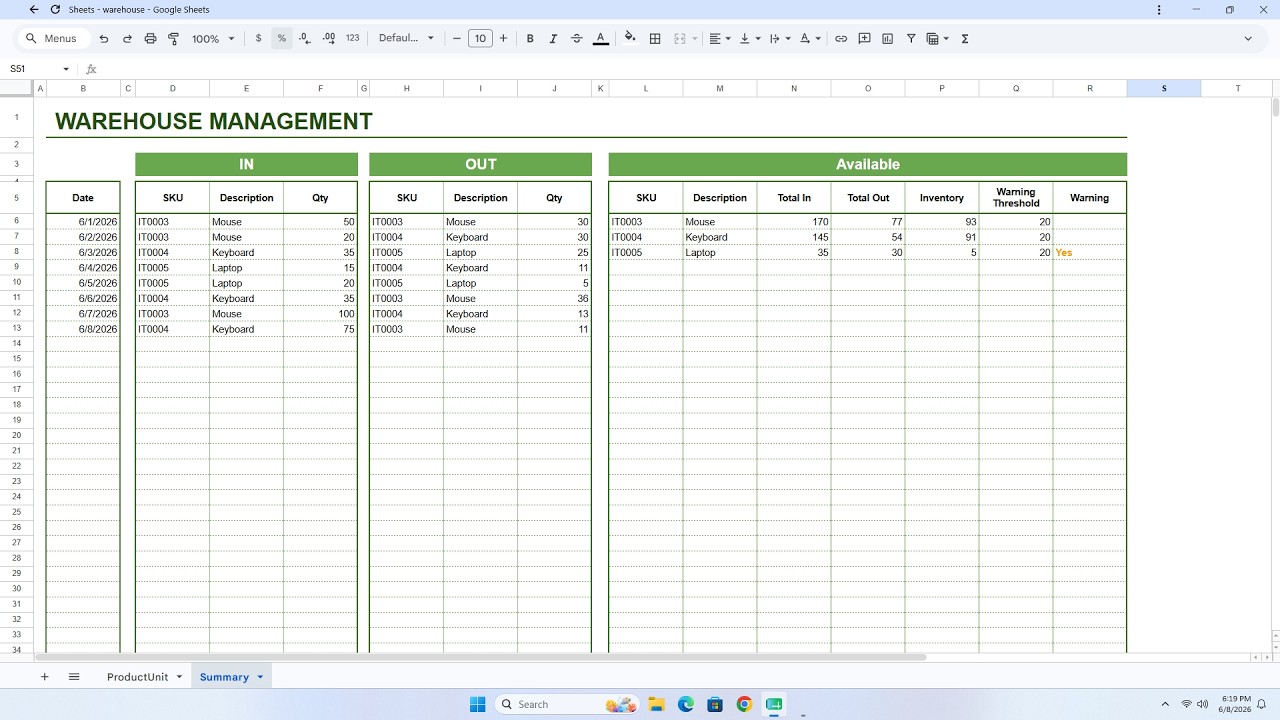Click the Undo icon in toolbar
1280x720 pixels.
pyautogui.click(x=104, y=39)
